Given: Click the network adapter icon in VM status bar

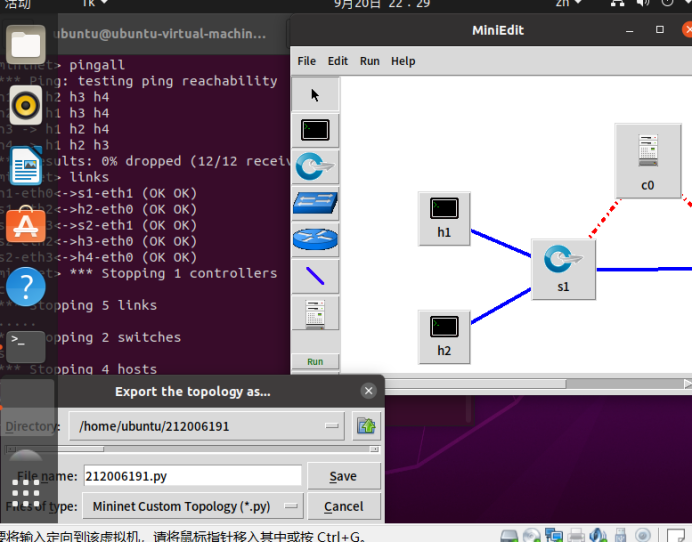Looking at the screenshot, I should point(554,535).
